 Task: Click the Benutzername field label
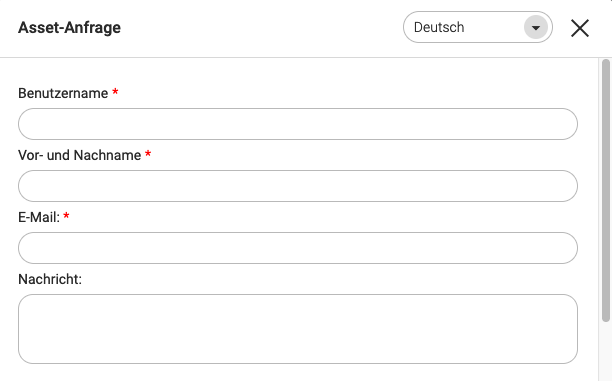[63, 93]
